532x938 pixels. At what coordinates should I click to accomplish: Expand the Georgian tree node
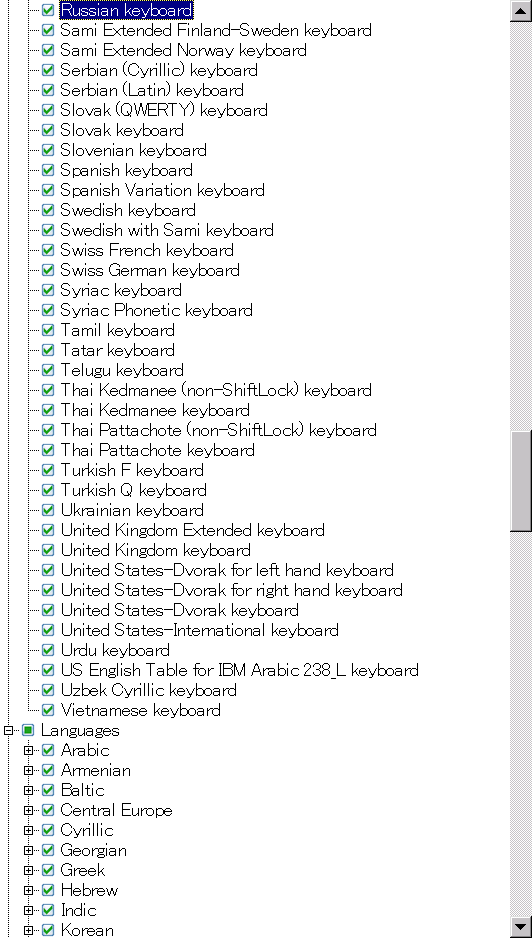pos(28,851)
